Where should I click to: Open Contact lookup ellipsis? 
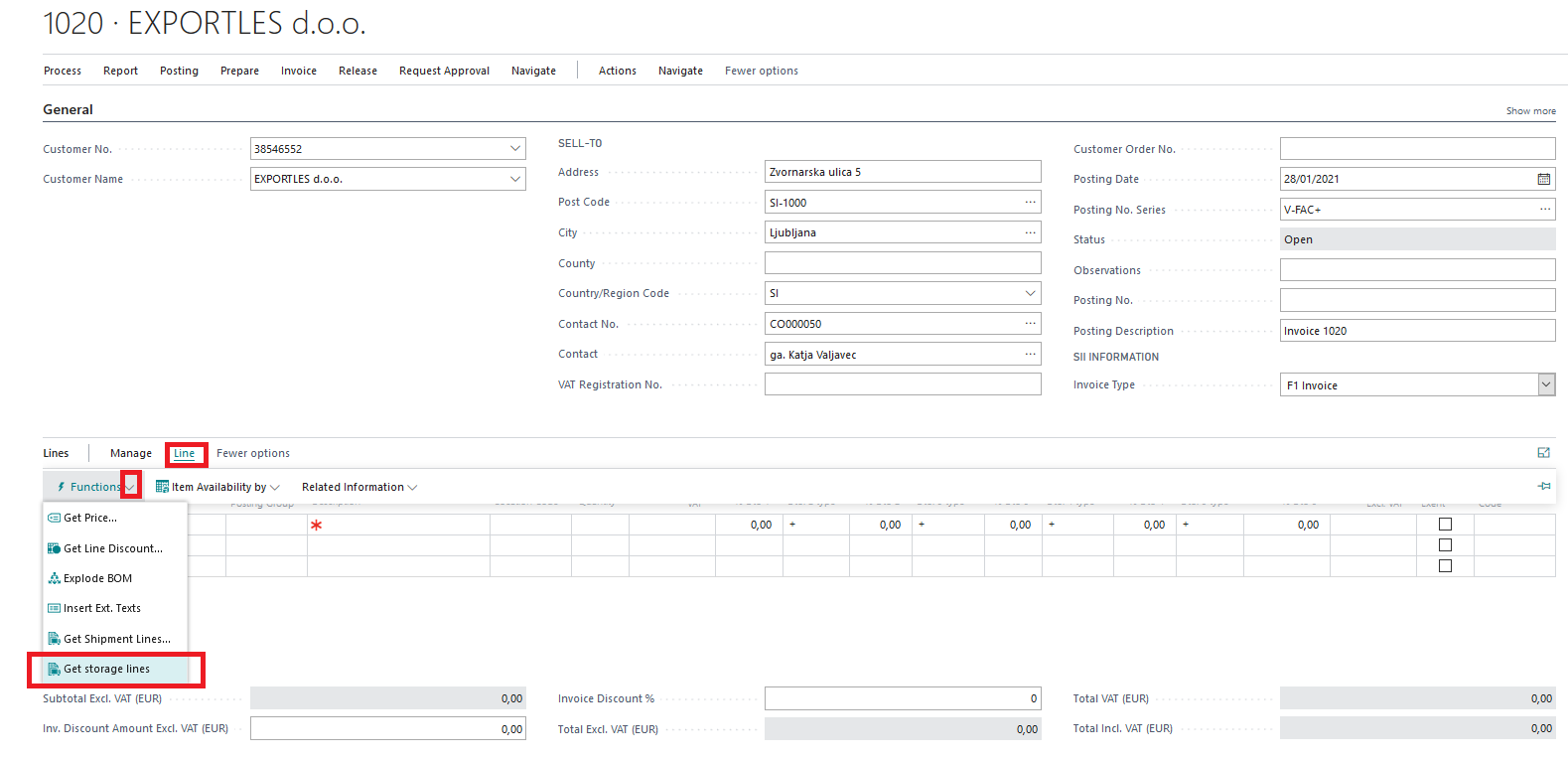[1031, 355]
